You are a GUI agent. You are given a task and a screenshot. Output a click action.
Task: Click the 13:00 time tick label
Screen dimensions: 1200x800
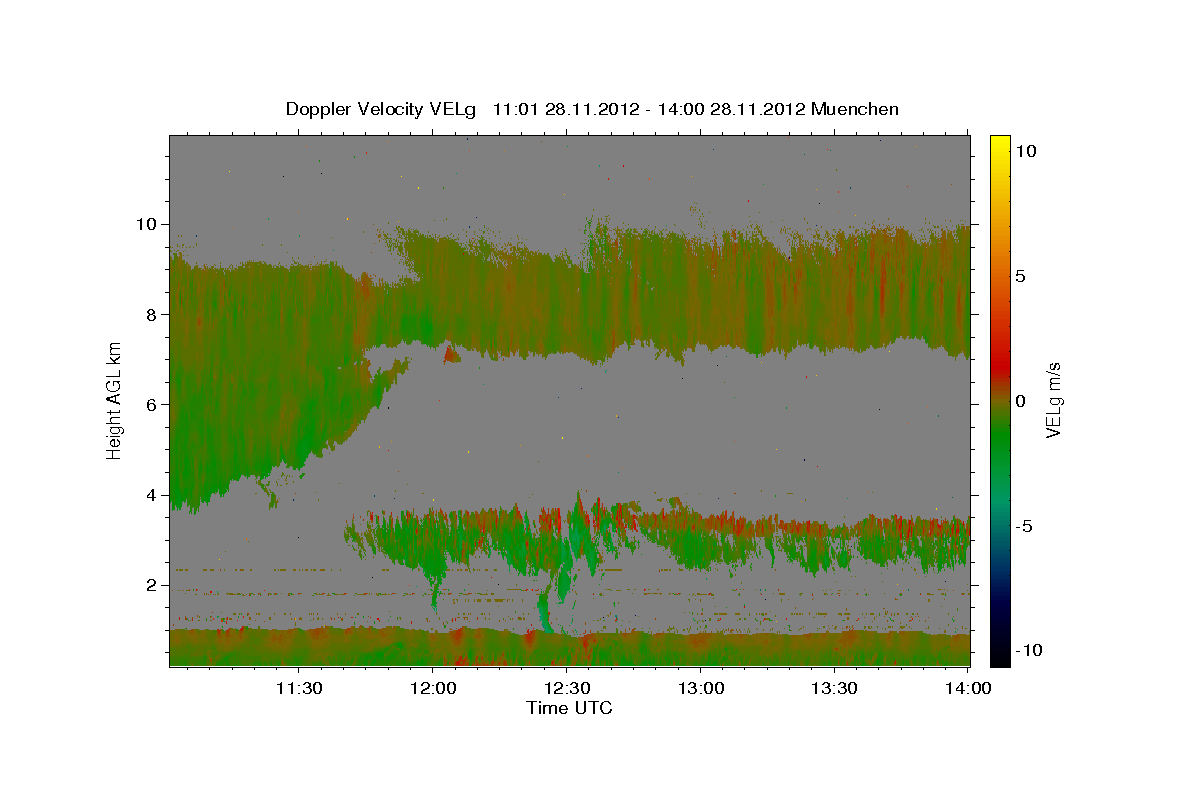coord(700,688)
